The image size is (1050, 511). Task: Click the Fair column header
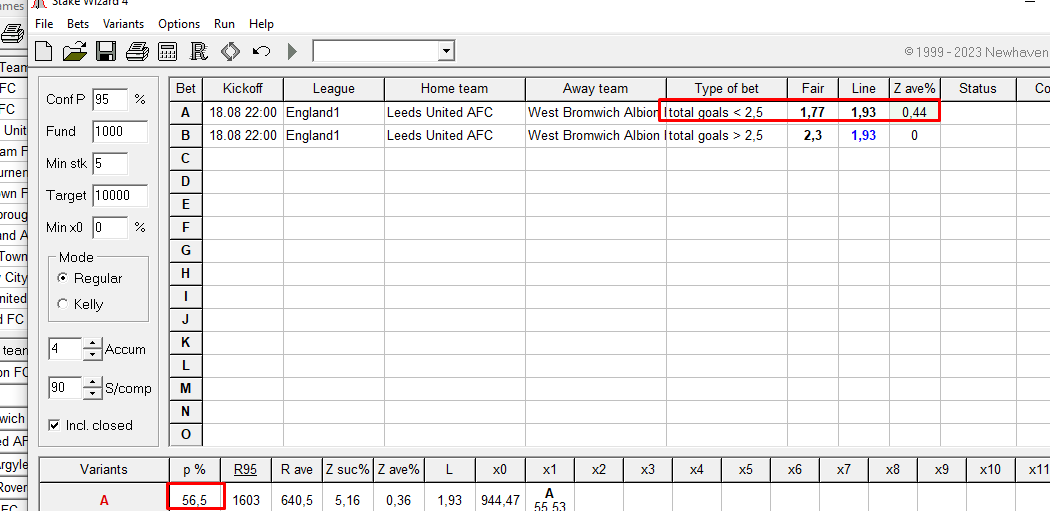pos(813,88)
